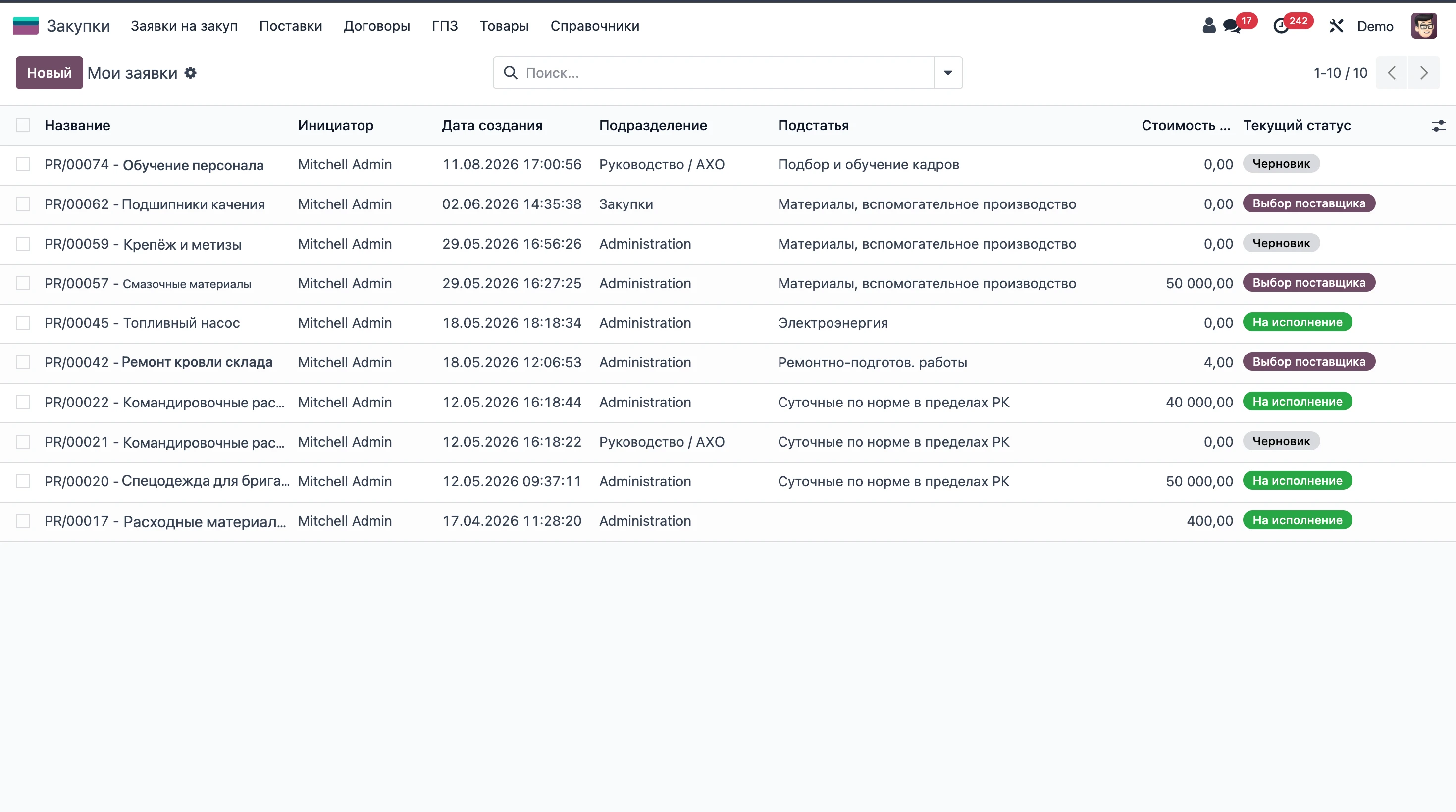Sort by Дата создания column header
The image size is (1456, 812).
click(x=492, y=125)
